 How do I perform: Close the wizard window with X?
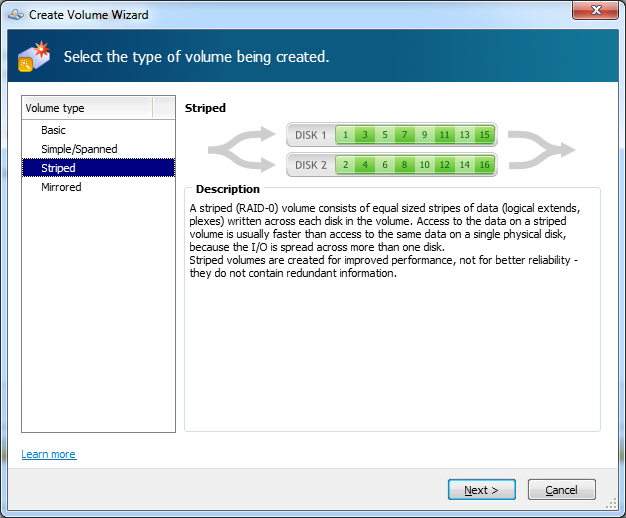point(595,10)
